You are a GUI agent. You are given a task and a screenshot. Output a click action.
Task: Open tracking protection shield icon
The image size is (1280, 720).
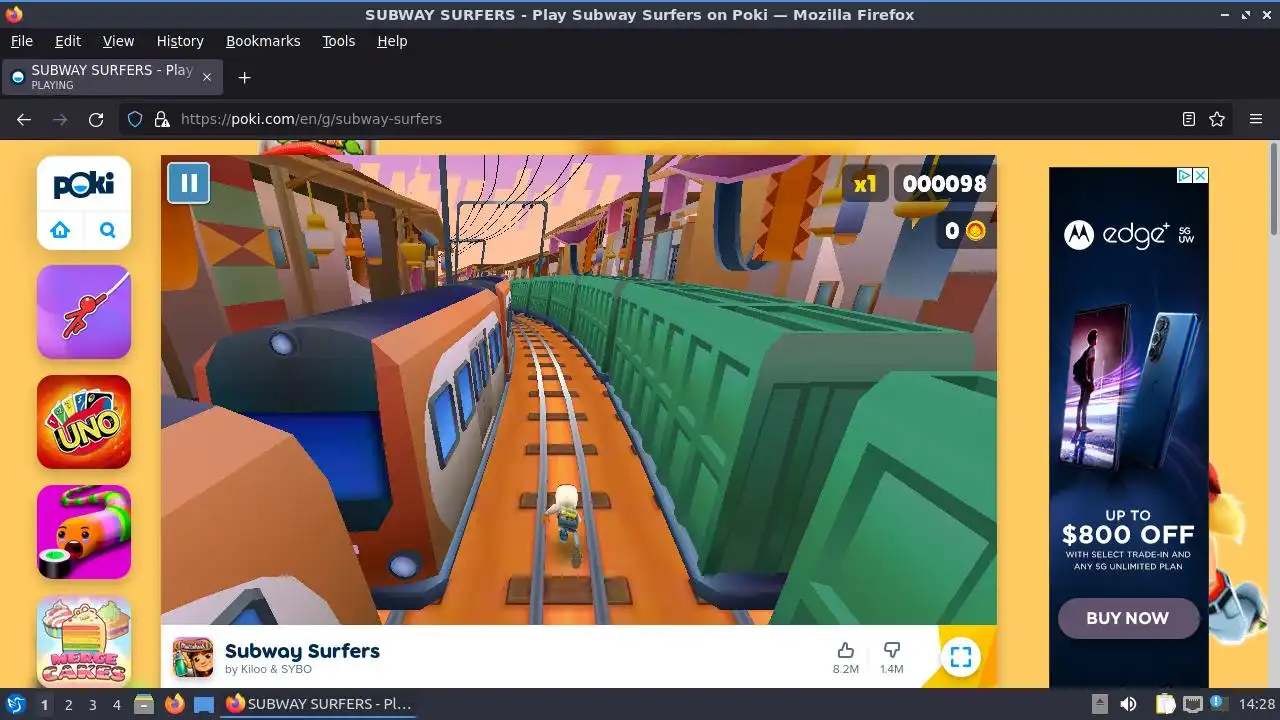(135, 119)
